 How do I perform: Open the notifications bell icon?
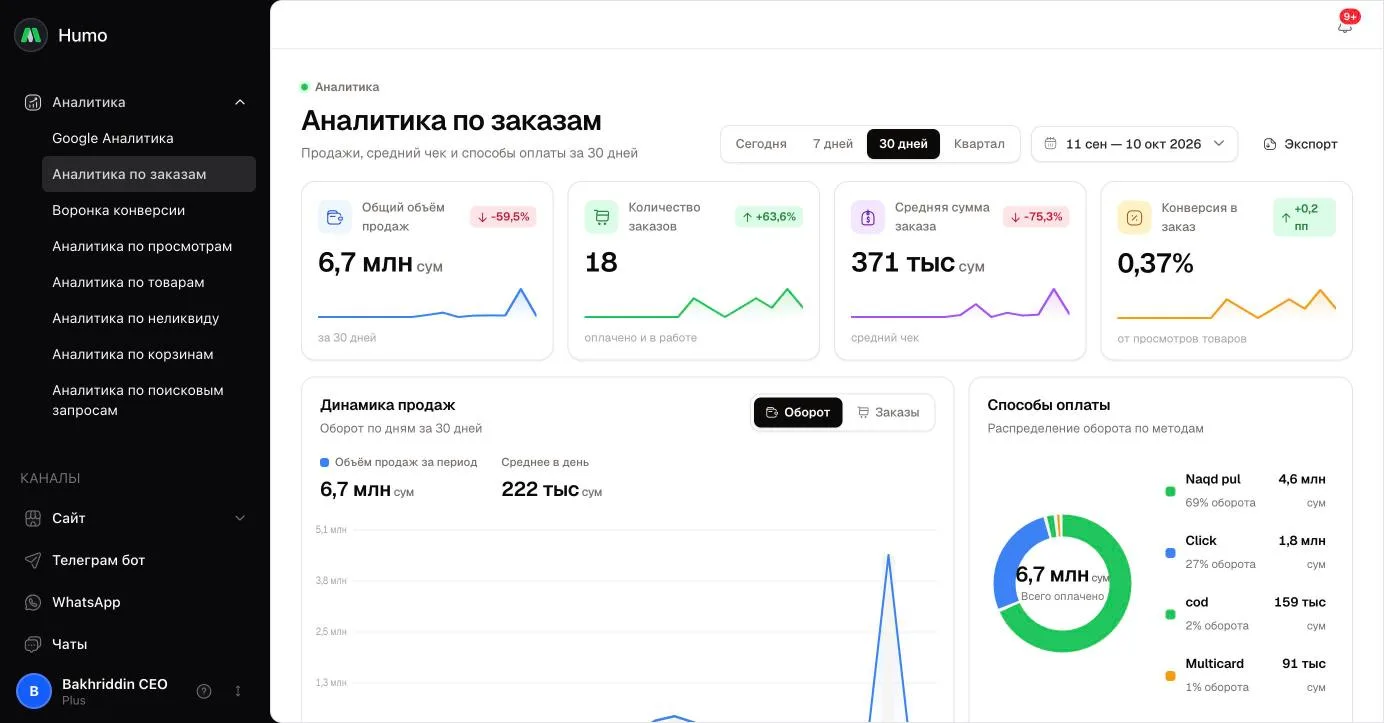coord(1345,26)
